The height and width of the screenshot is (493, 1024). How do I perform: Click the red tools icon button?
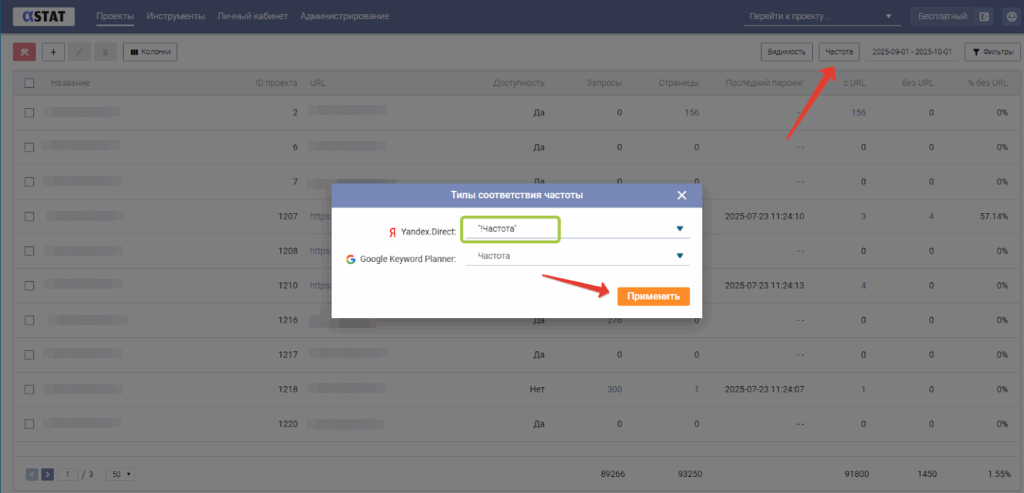coord(25,51)
